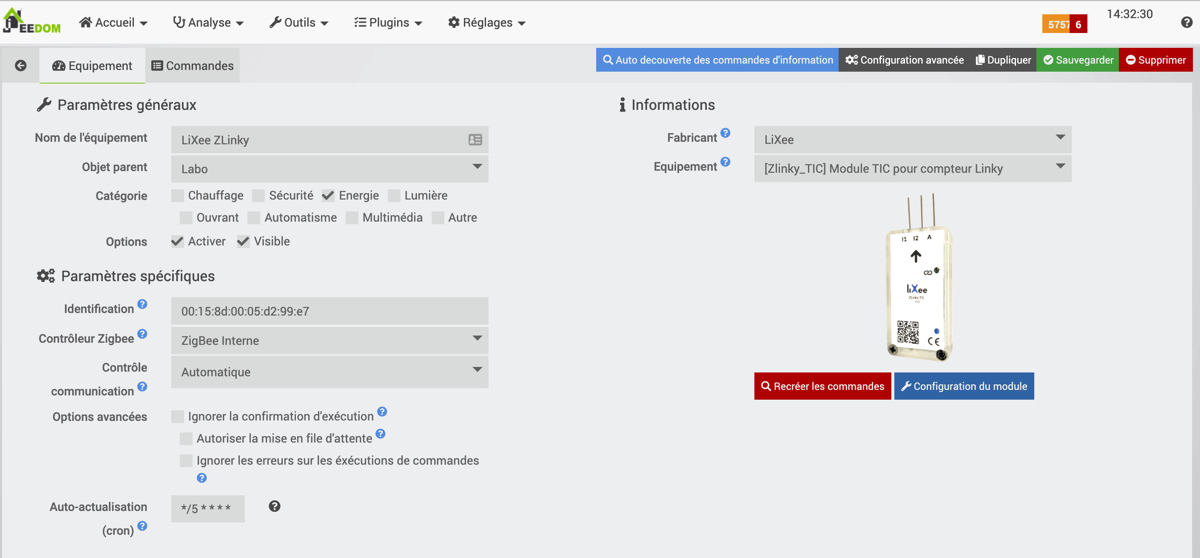This screenshot has width=1200, height=558.
Task: Open the Accueil menu
Action: click(113, 22)
